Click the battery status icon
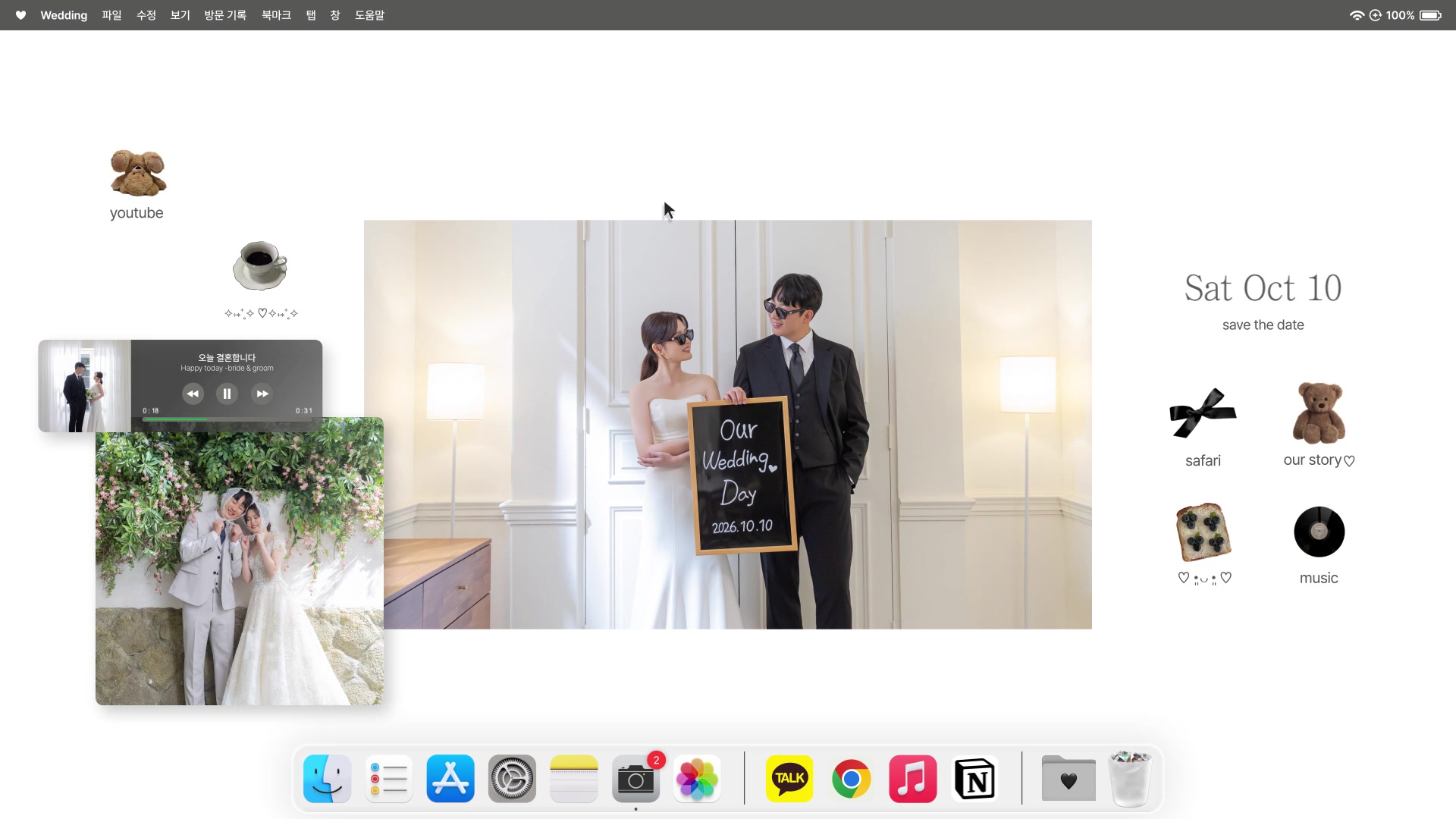The height and width of the screenshot is (819, 1456). point(1431,15)
